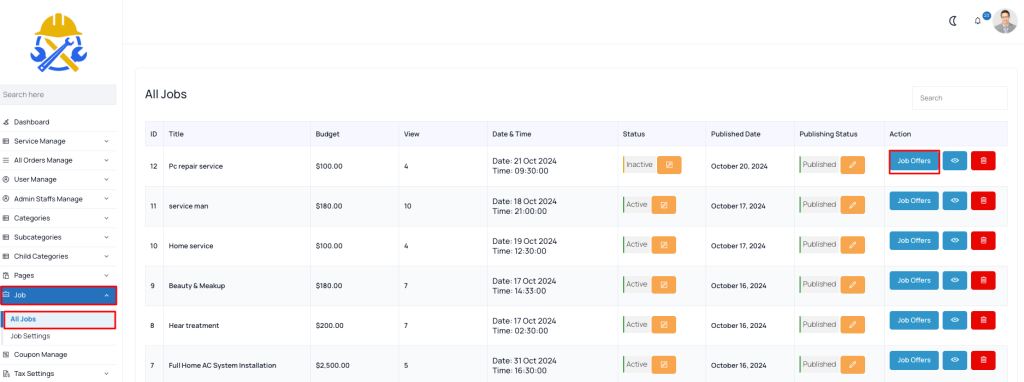Collapse the Job sidebar menu

pyautogui.click(x=58, y=295)
